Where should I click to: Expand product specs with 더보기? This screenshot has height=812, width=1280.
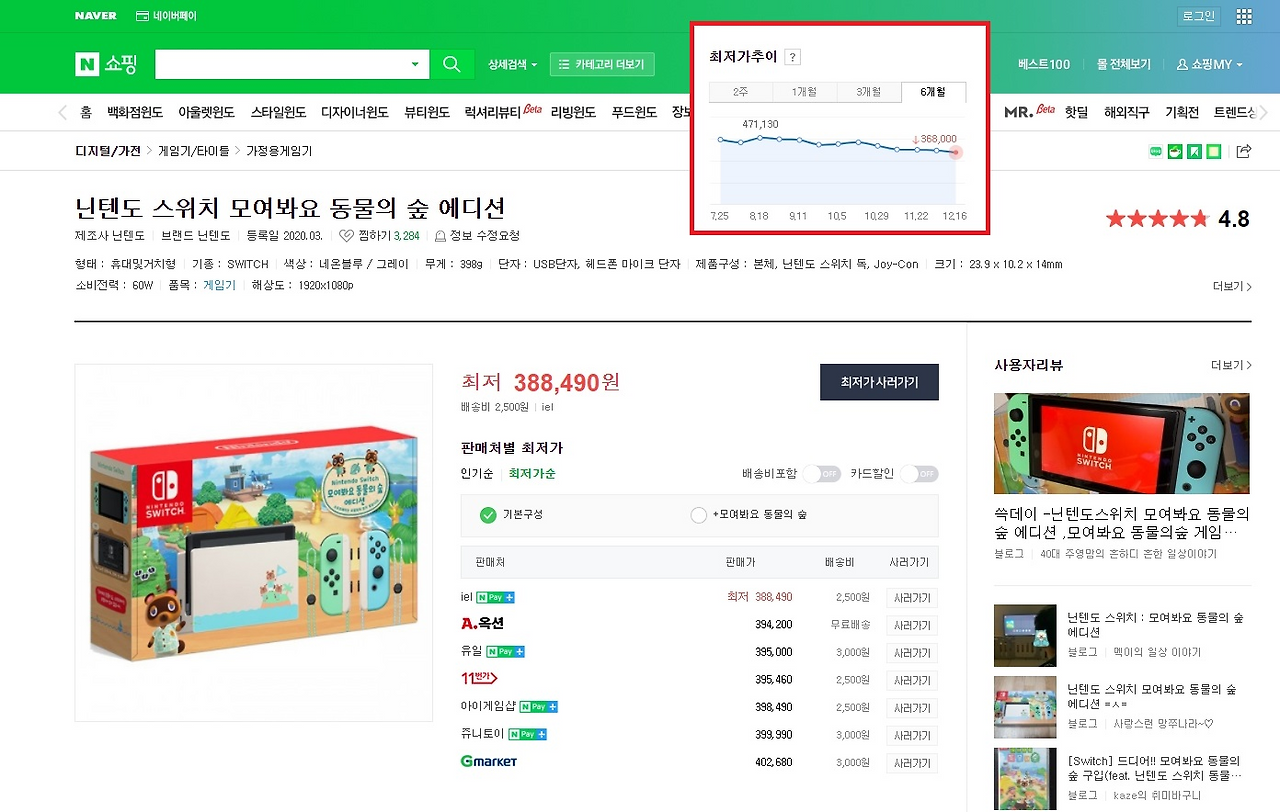pyautogui.click(x=1232, y=287)
